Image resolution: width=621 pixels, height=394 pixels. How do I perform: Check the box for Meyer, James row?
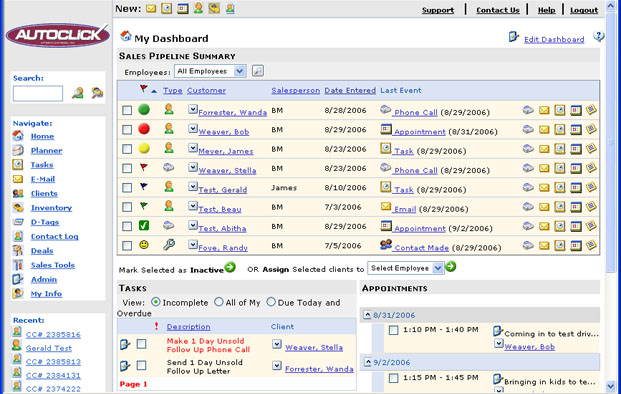tap(127, 149)
